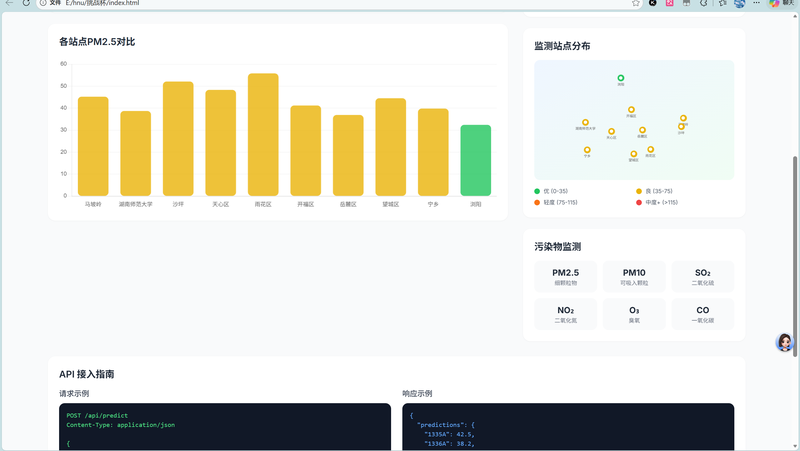Open the floating assistant avatar icon
Viewport: 800px width, 451px height.
[785, 343]
